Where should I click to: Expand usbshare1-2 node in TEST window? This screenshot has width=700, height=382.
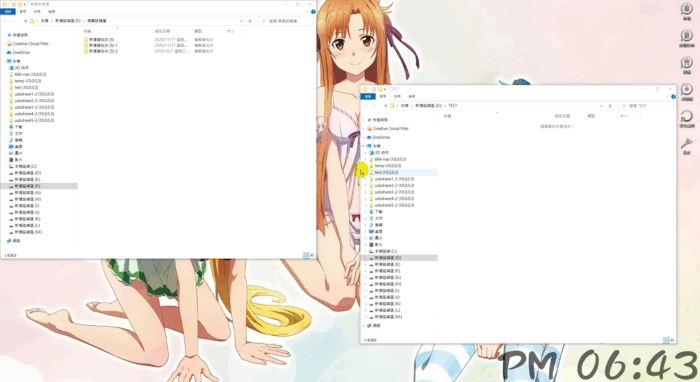(366, 179)
